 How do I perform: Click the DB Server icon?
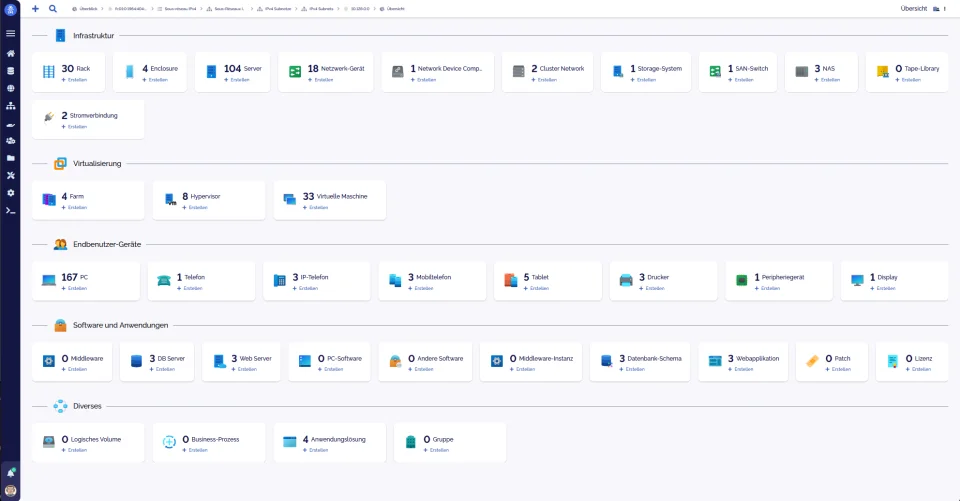coord(137,361)
